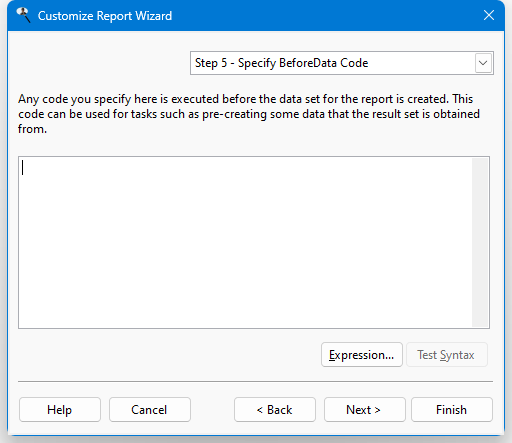Go back to the previous wizard step

(x=275, y=409)
